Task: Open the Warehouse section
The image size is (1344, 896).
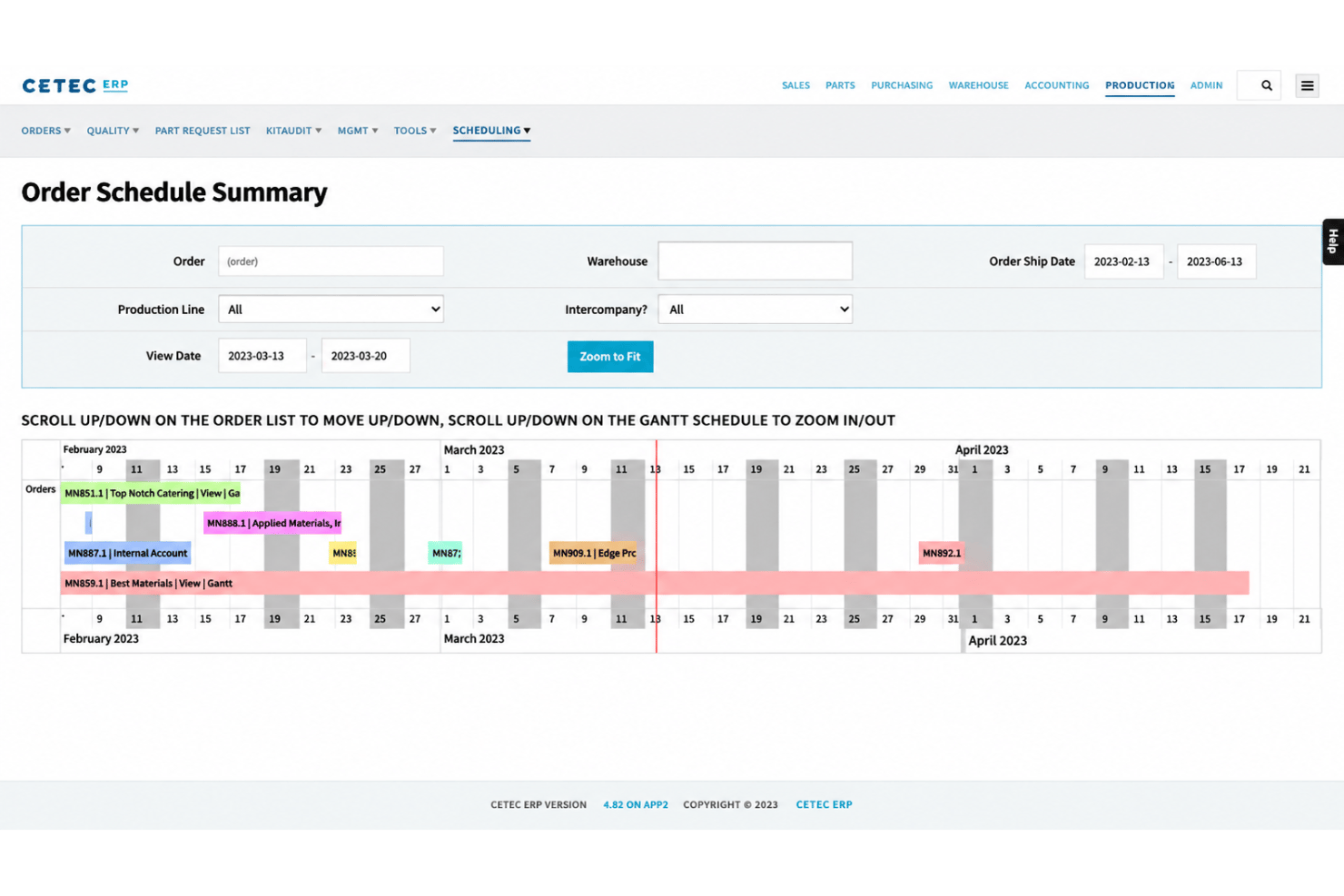Action: 979,85
